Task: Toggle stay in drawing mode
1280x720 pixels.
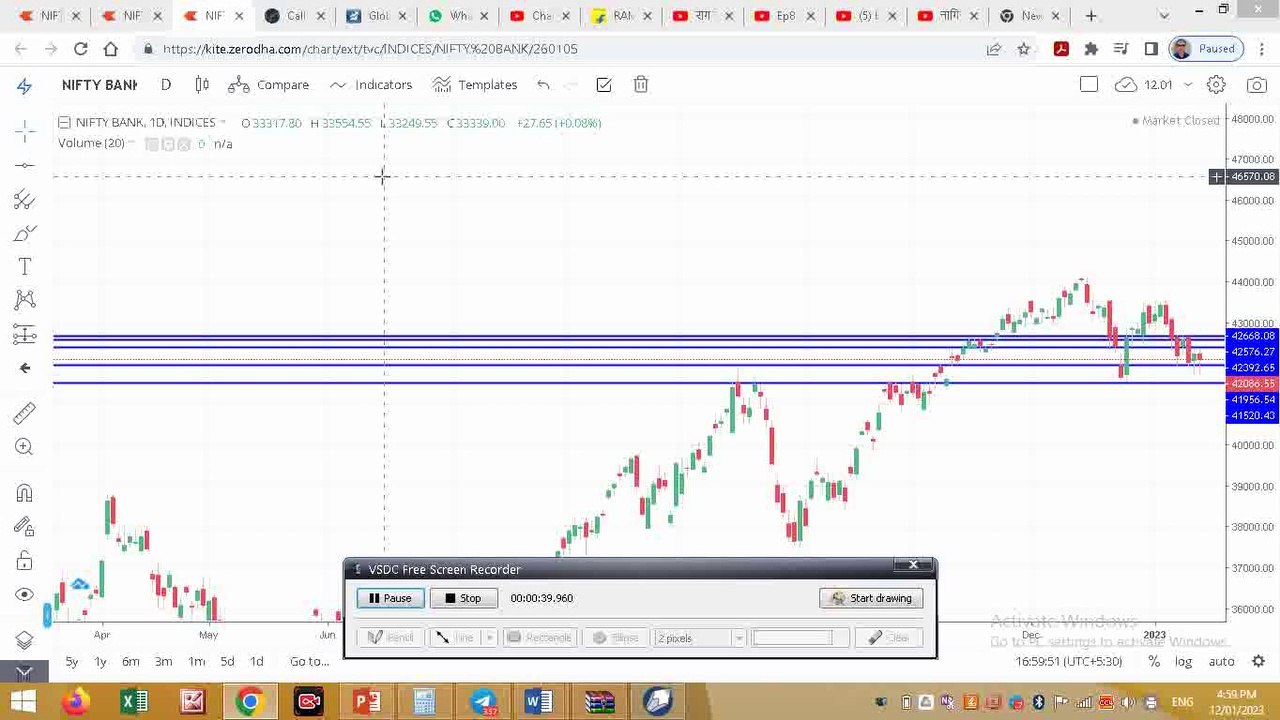Action: tap(25, 527)
